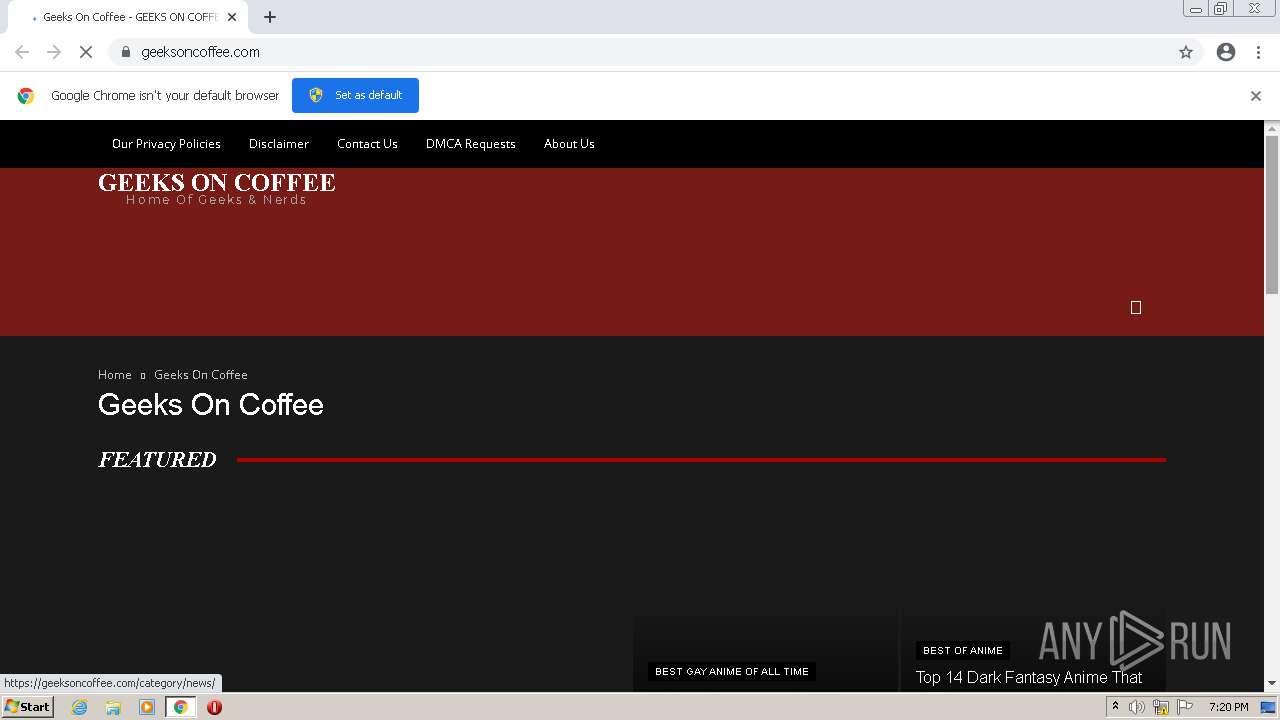This screenshot has height=720, width=1280.
Task: Open the Contact Us page
Action: tap(367, 144)
